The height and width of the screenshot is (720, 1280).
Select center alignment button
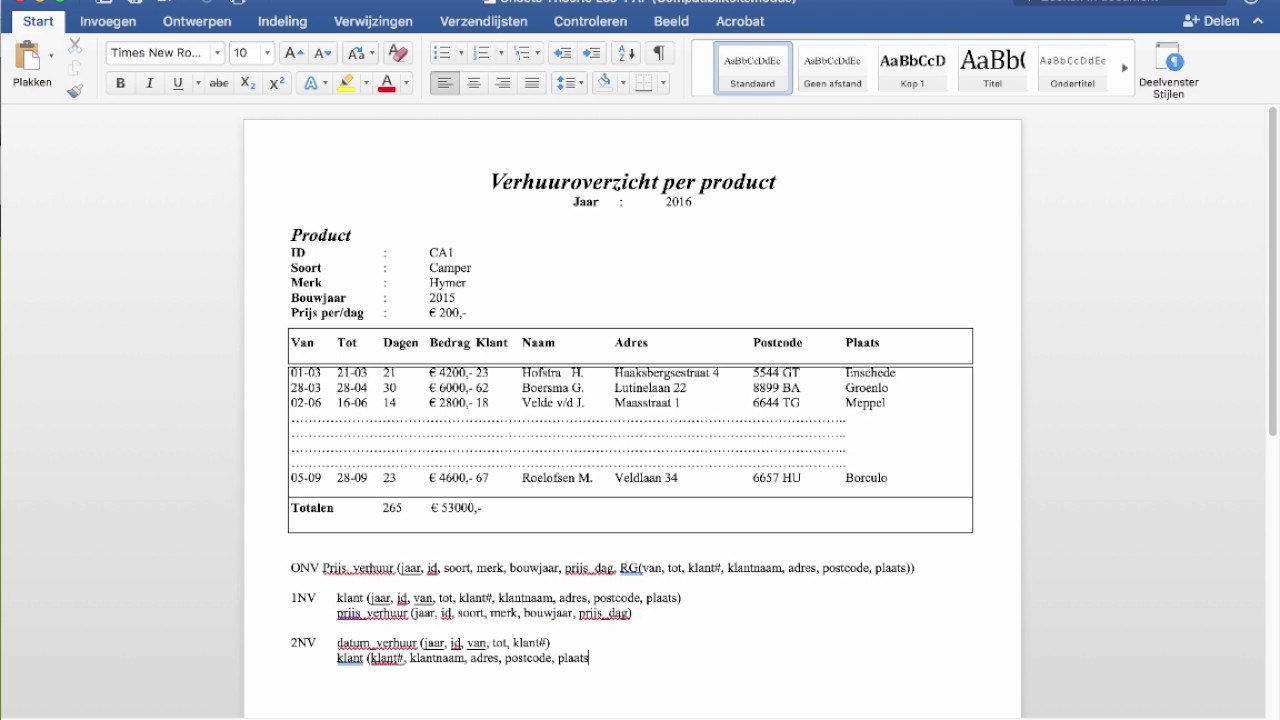[474, 83]
